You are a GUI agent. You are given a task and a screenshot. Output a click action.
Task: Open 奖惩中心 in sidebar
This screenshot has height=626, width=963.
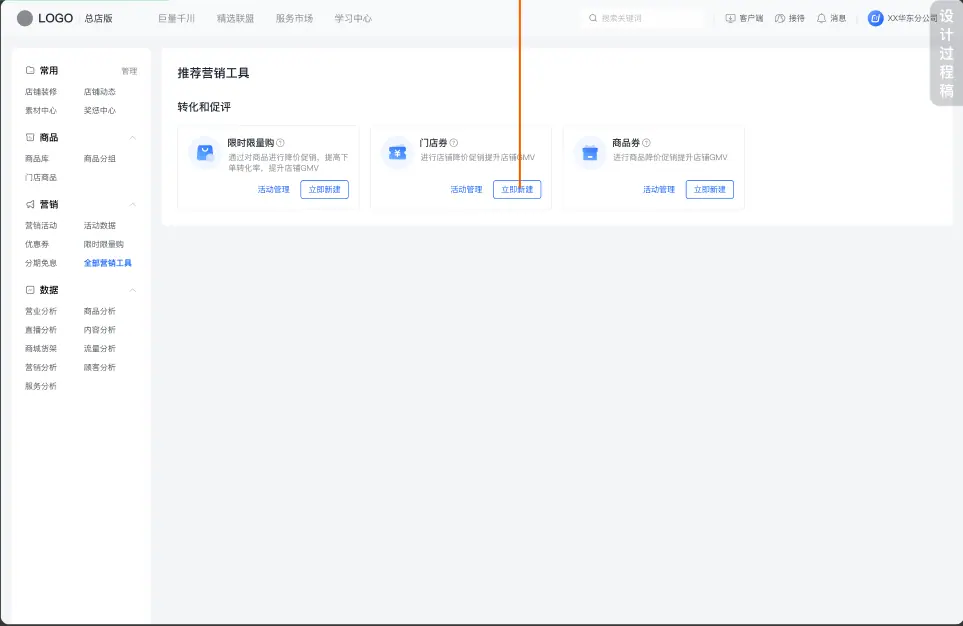tap(99, 111)
